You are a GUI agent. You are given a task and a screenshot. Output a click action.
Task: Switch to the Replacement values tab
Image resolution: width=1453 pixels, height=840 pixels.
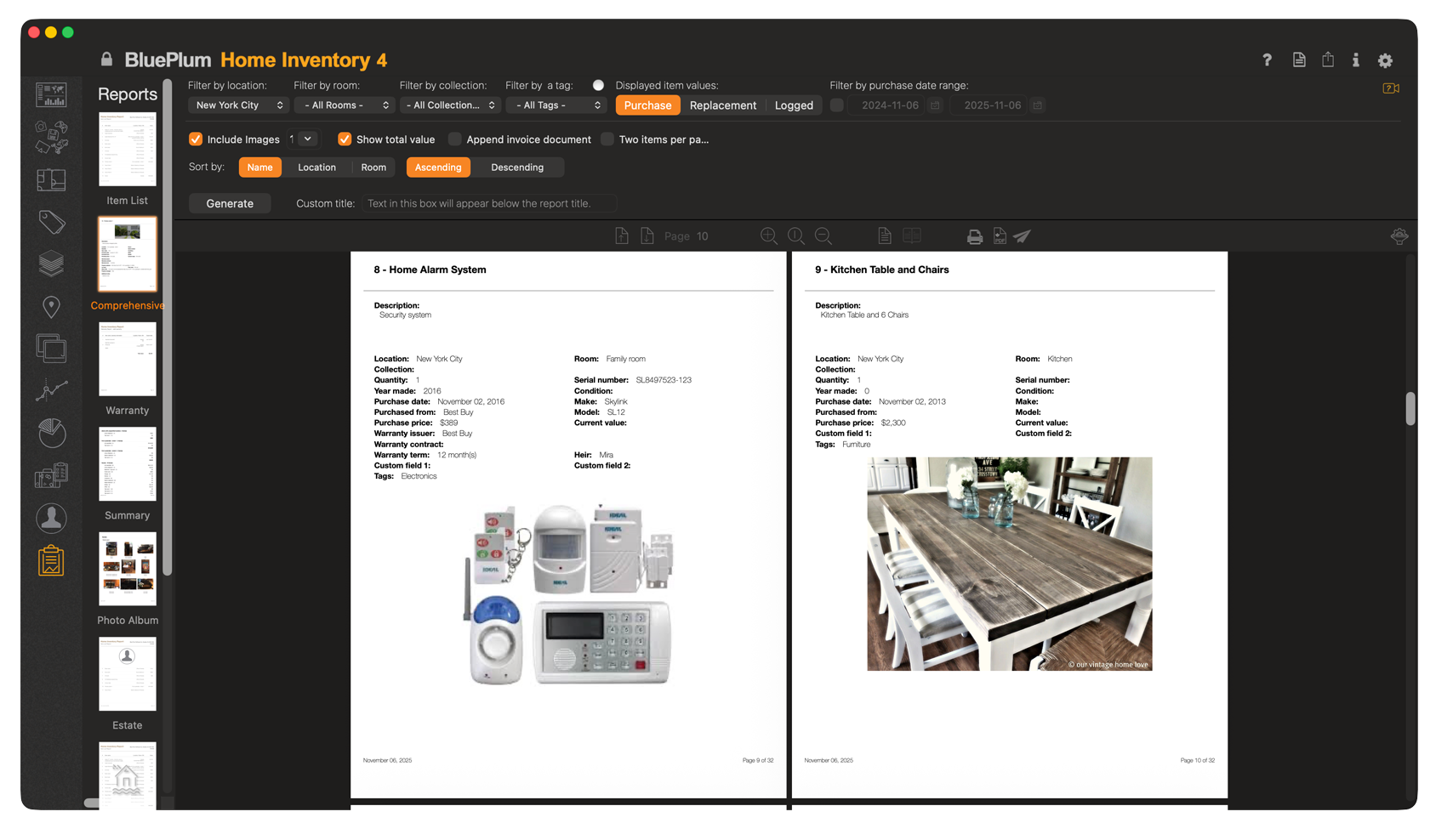coord(723,105)
